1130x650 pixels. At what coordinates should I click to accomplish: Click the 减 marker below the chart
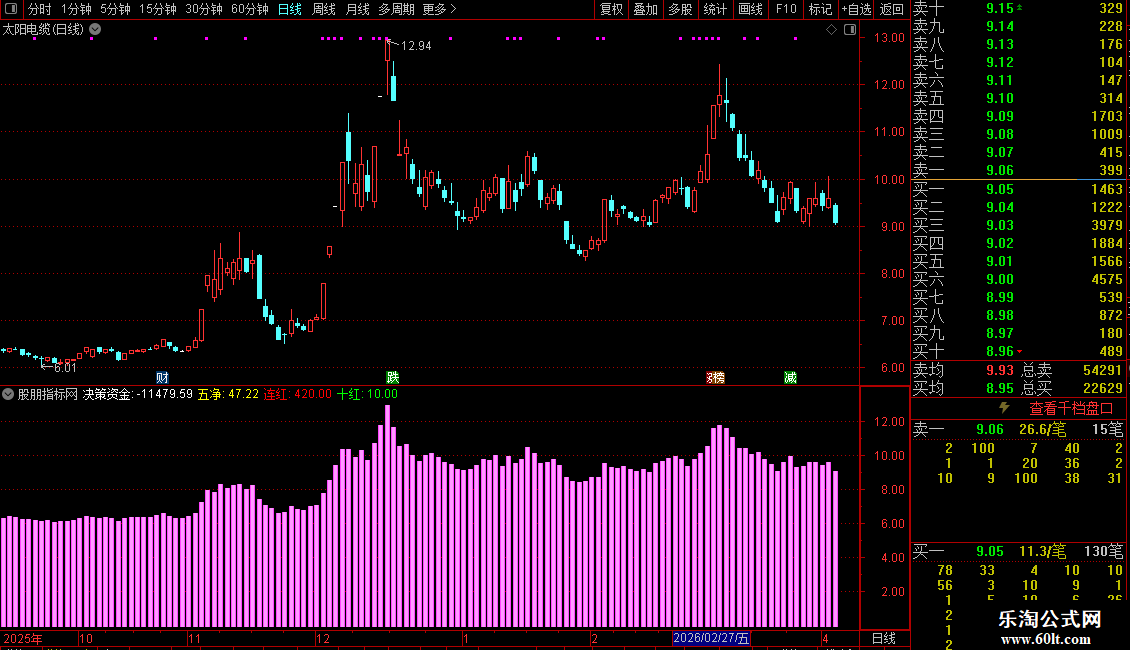791,378
